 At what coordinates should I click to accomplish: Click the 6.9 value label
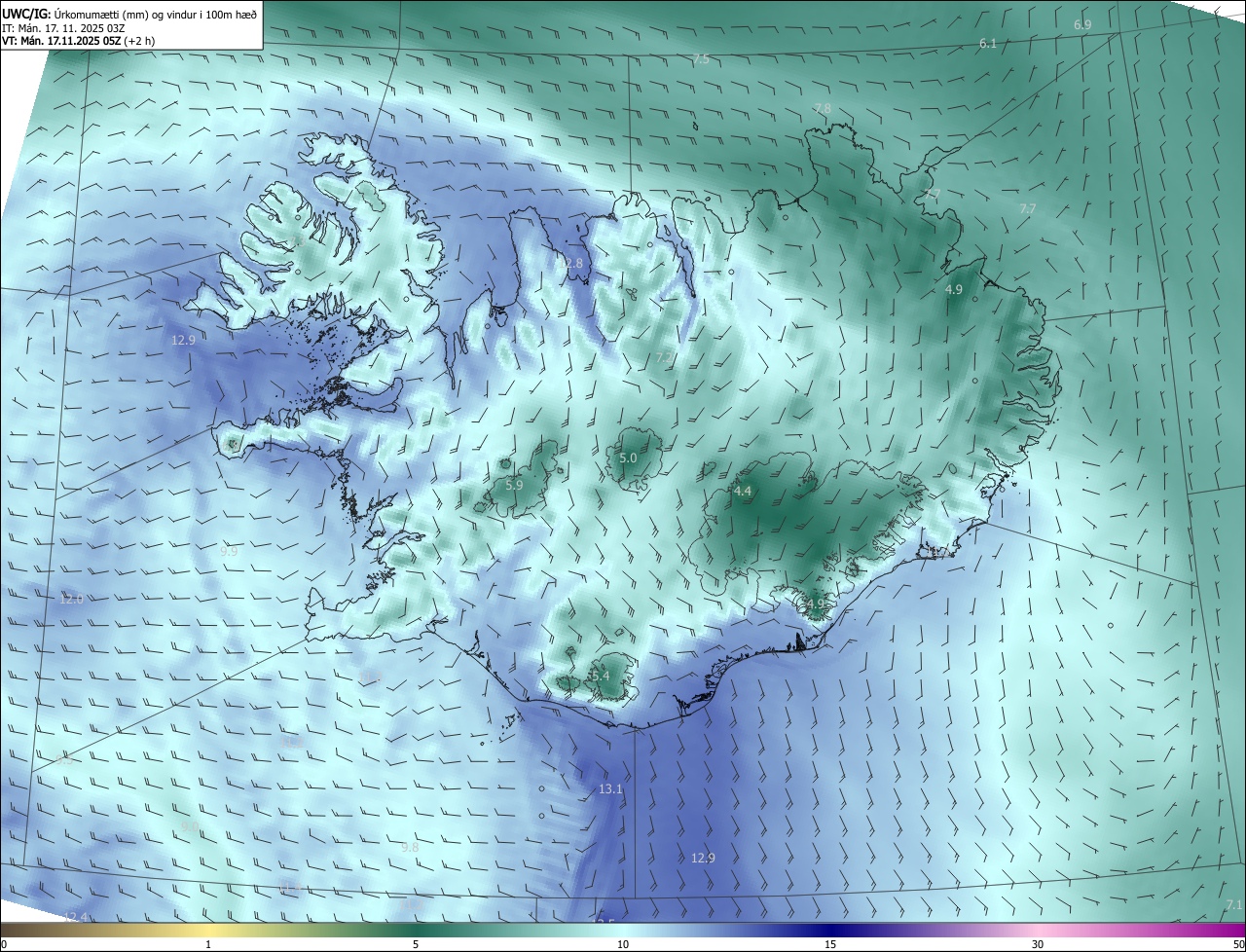pyautogui.click(x=1082, y=24)
